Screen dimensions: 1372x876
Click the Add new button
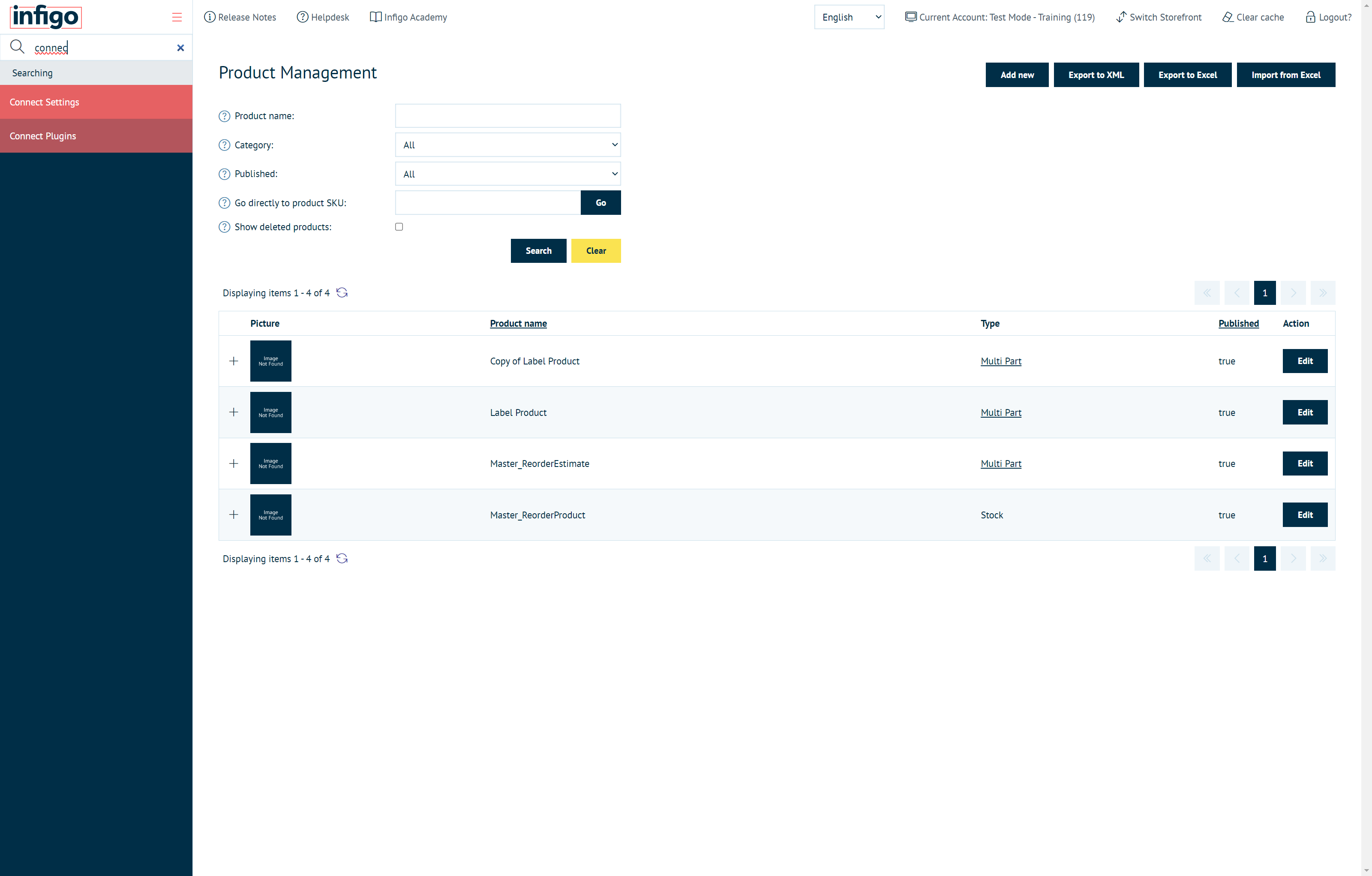(1017, 75)
